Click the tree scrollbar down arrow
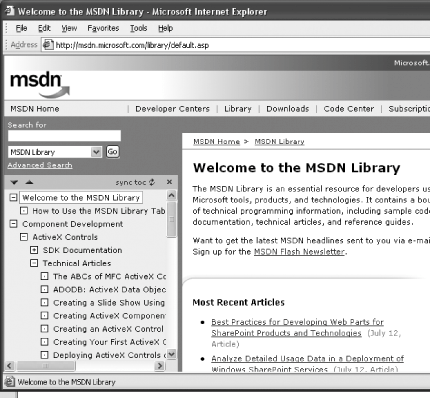 (x=171, y=354)
